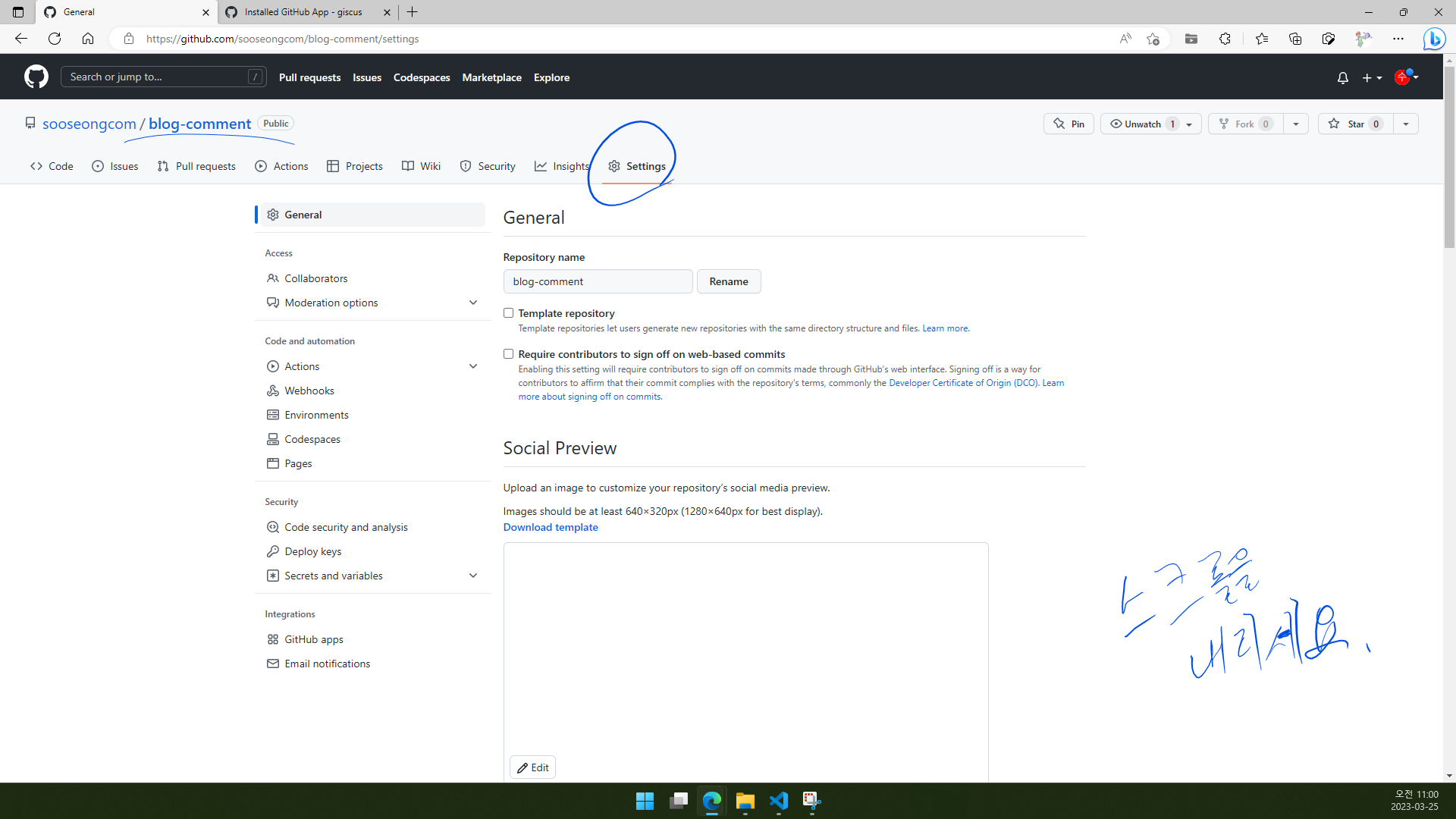The width and height of the screenshot is (1456, 819).
Task: Refresh the page
Action: pyautogui.click(x=55, y=39)
